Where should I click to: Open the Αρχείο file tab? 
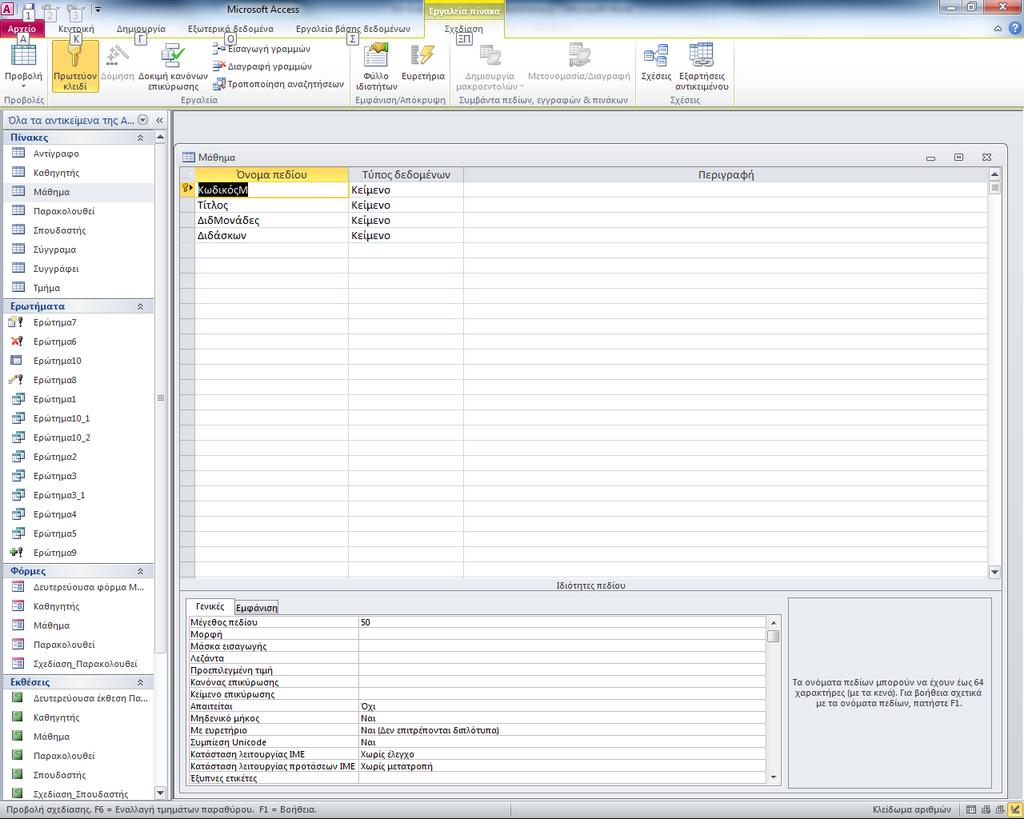(22, 29)
